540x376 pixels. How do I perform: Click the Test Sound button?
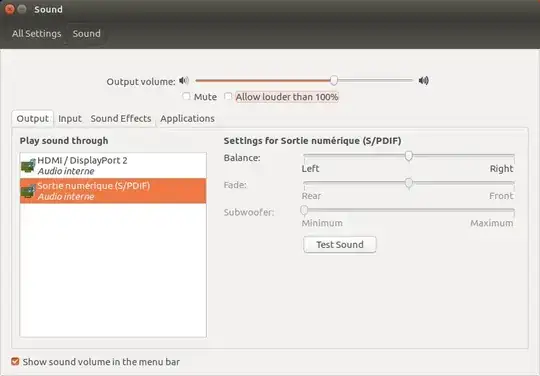340,244
